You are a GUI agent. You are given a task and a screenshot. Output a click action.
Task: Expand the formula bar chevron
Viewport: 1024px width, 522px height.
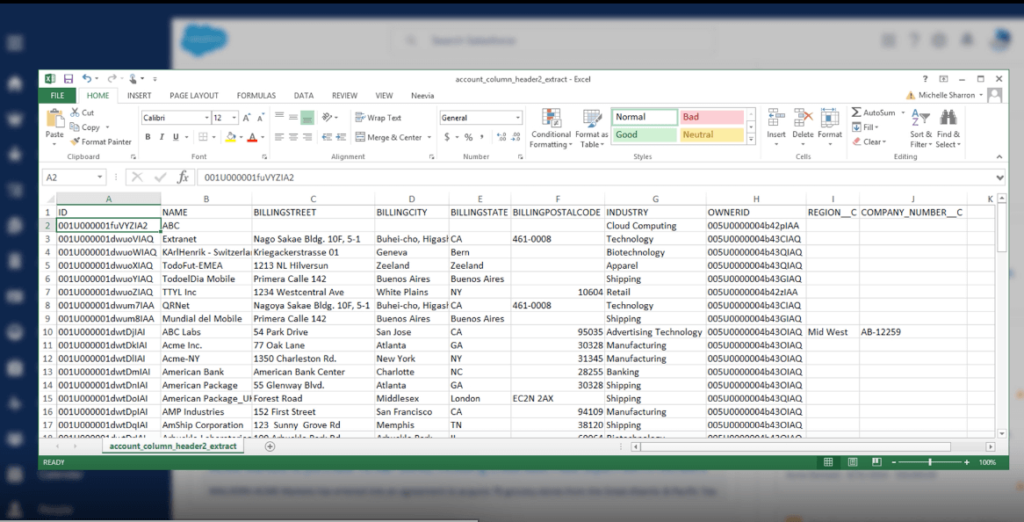pos(1000,178)
